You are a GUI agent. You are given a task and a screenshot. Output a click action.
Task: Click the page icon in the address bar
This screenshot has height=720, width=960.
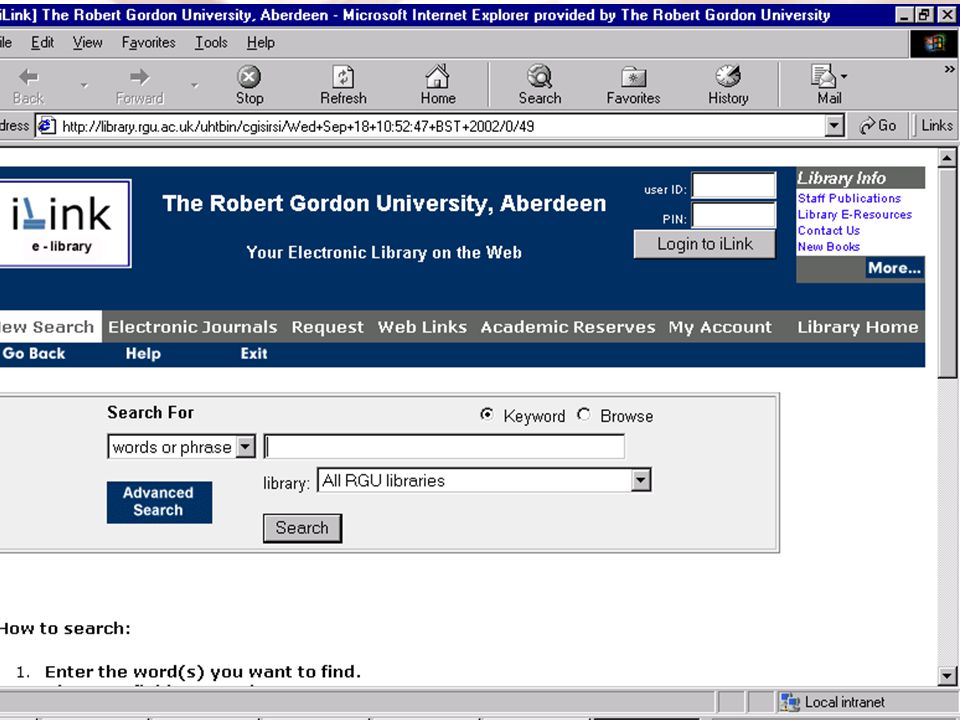point(47,126)
